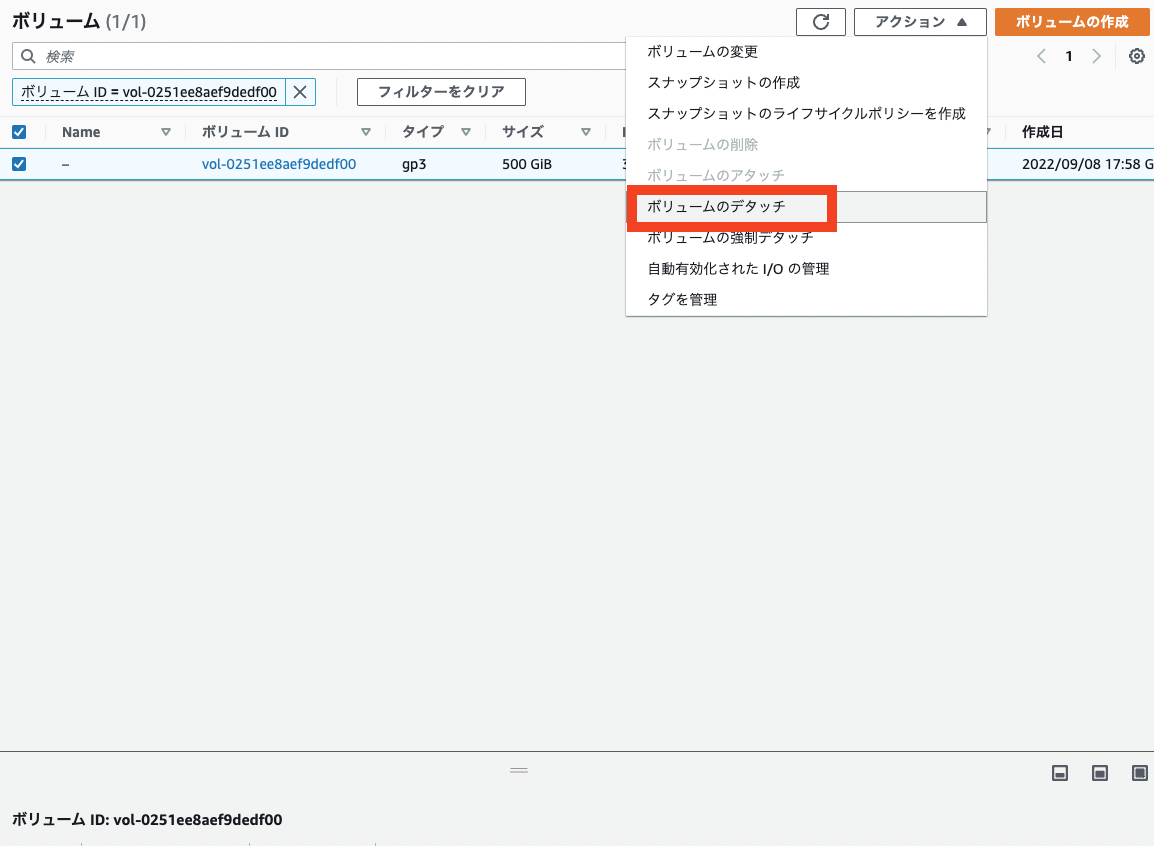This screenshot has height=846, width=1154.
Task: Choose スナップショットの作成 from menu
Action: [806, 82]
